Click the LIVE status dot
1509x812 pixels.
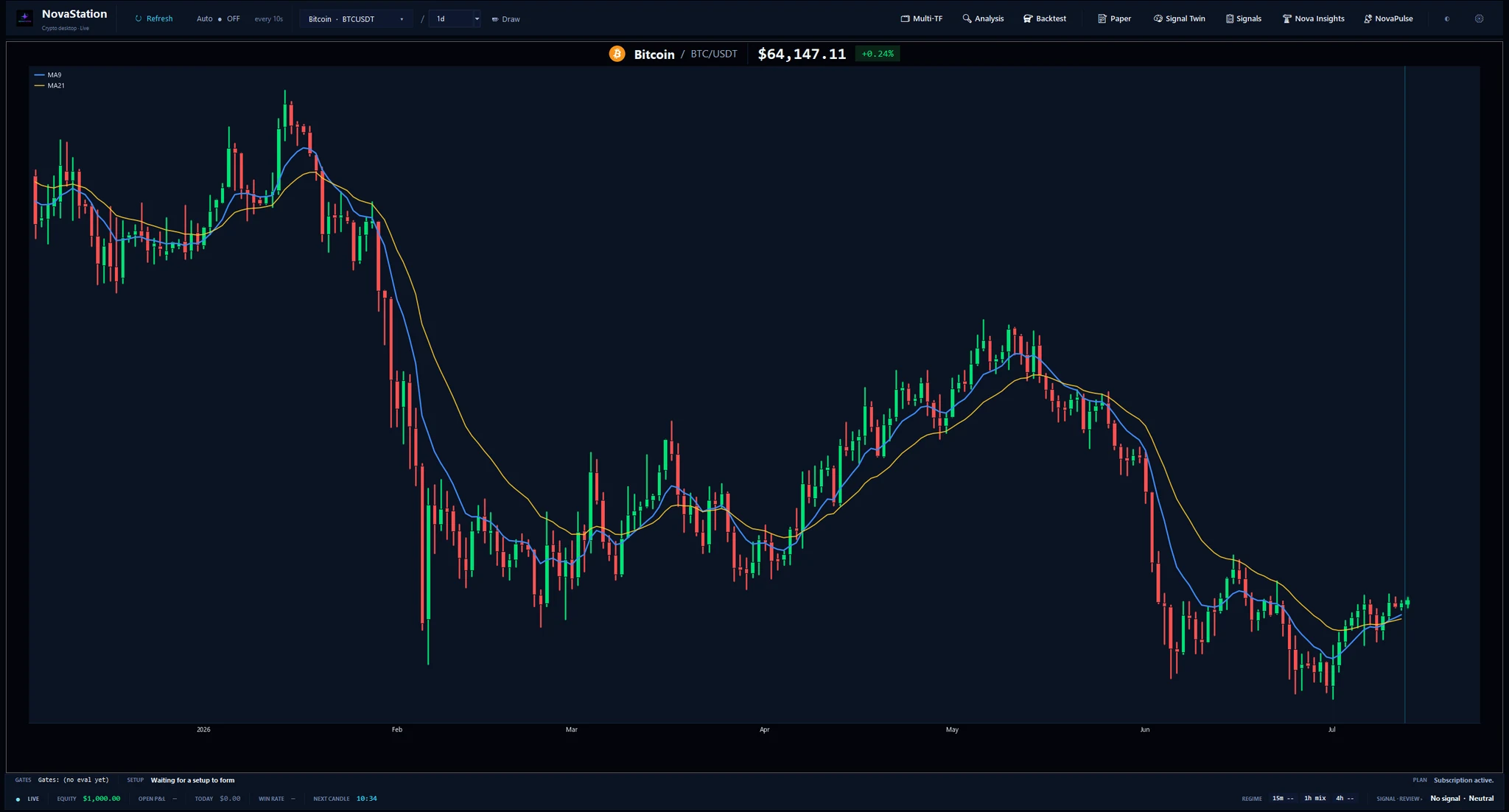coord(18,799)
